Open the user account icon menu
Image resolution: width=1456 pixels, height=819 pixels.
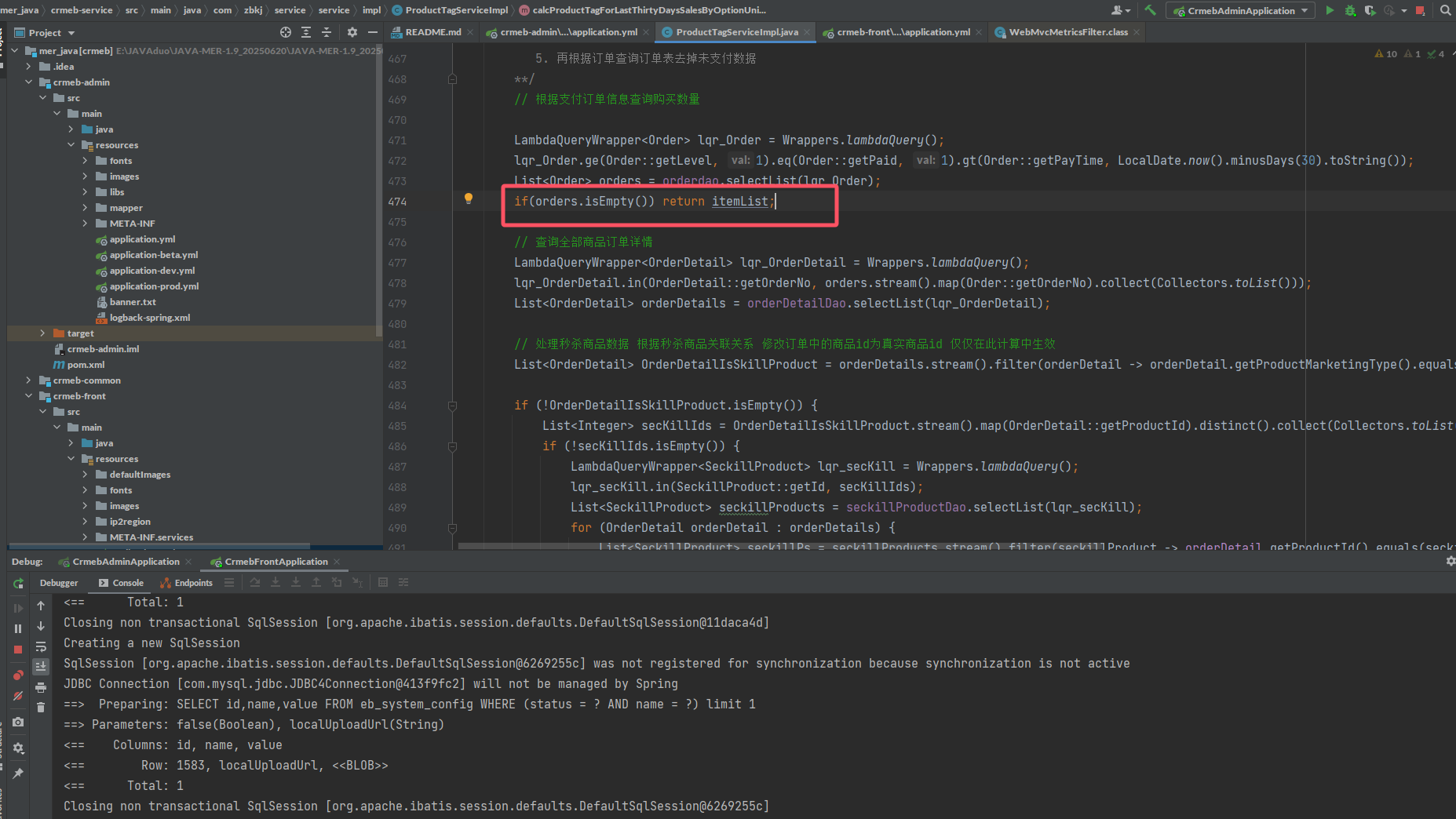(x=1120, y=10)
